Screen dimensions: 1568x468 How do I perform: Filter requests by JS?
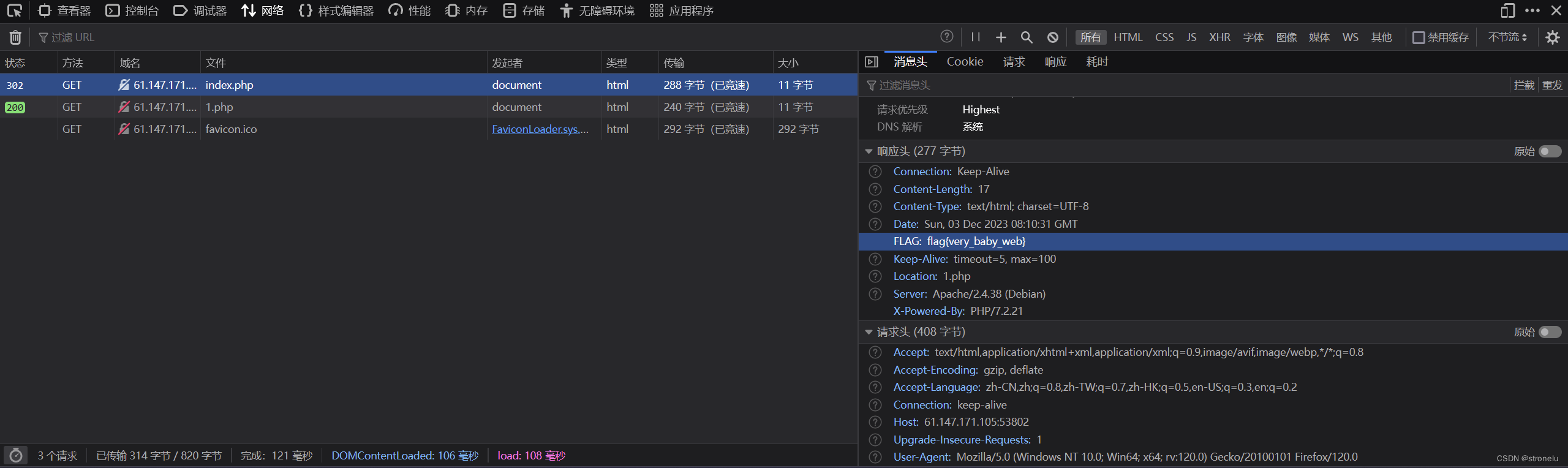pyautogui.click(x=1191, y=37)
